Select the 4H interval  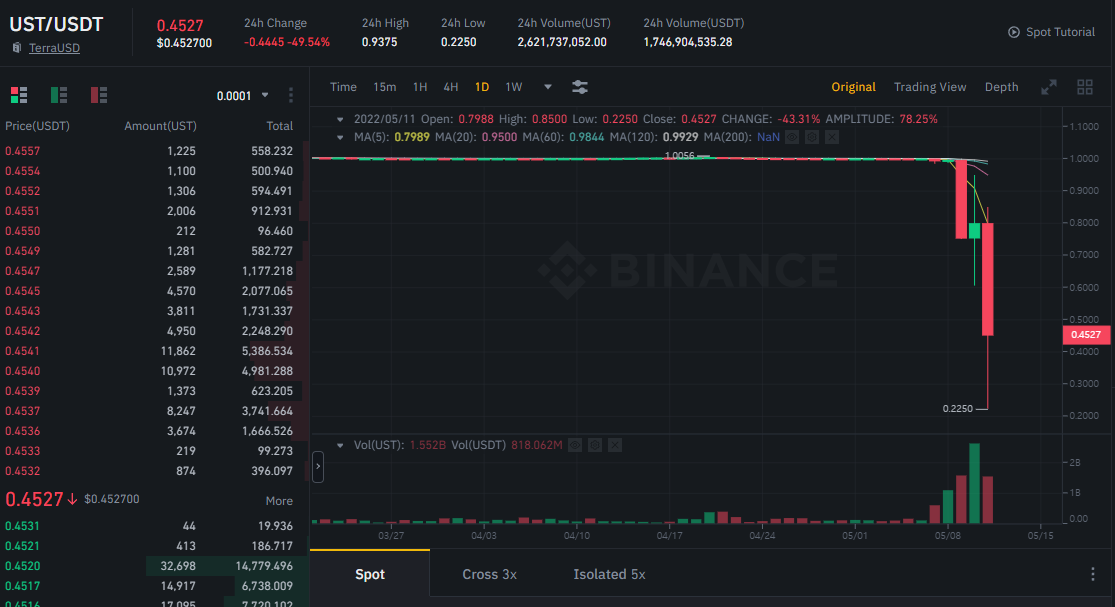451,87
